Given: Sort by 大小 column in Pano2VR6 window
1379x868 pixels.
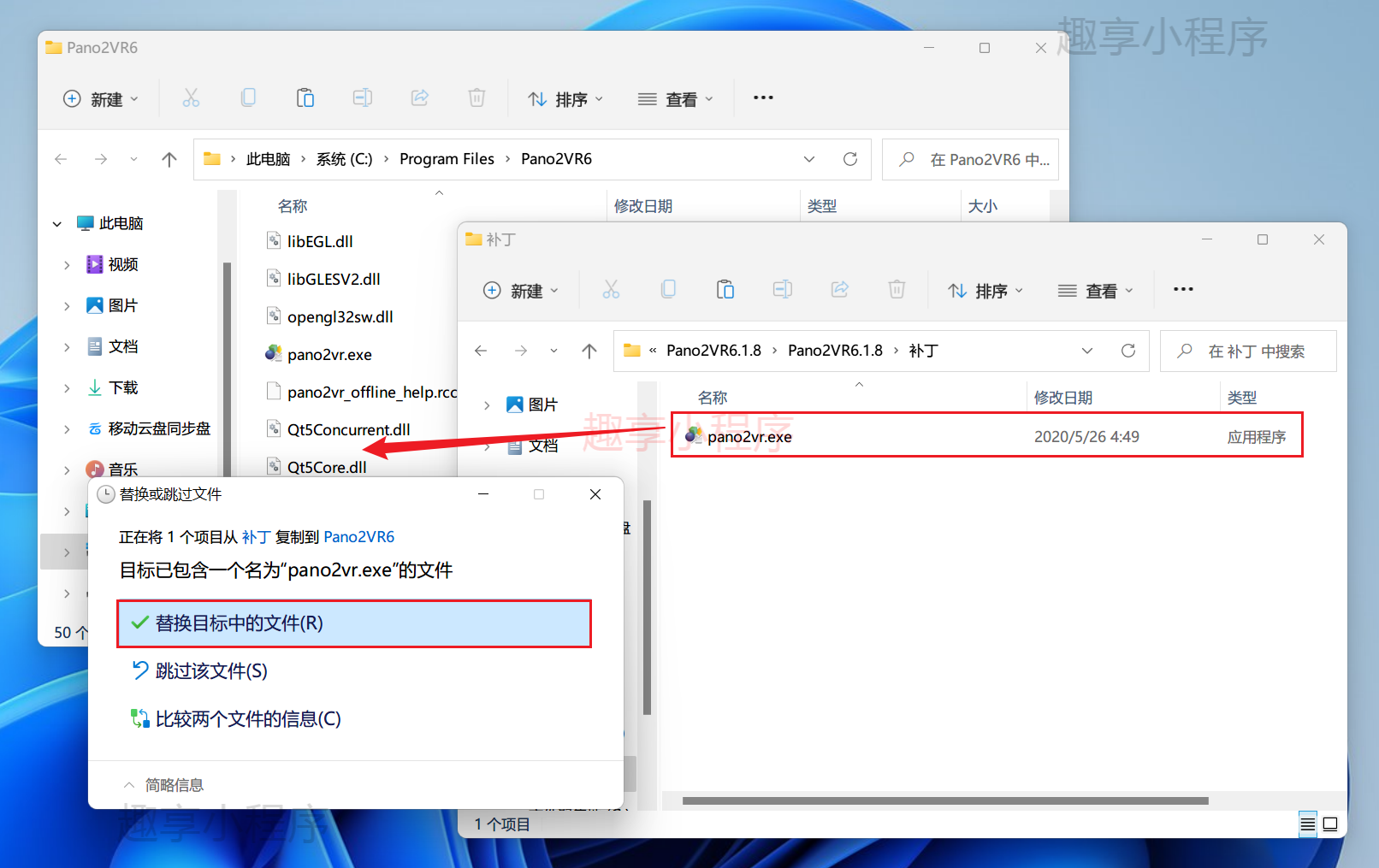Looking at the screenshot, I should (x=983, y=206).
